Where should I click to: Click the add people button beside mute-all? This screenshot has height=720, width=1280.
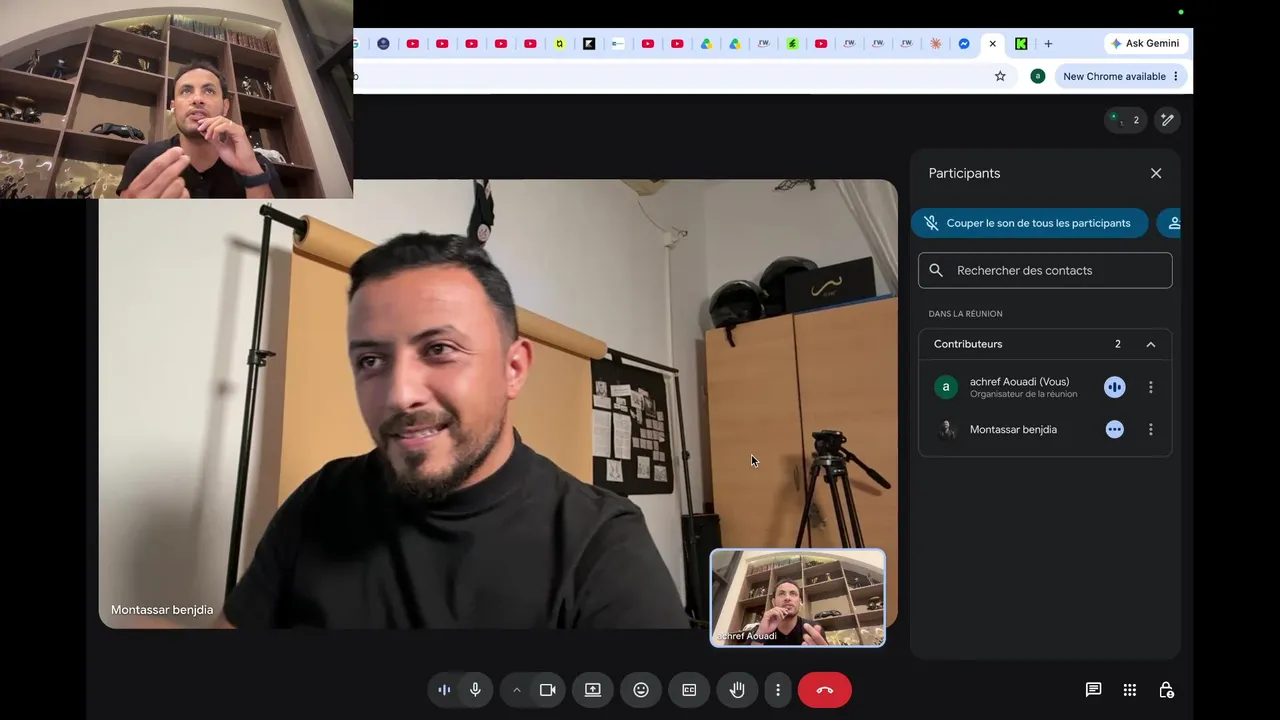click(1171, 223)
